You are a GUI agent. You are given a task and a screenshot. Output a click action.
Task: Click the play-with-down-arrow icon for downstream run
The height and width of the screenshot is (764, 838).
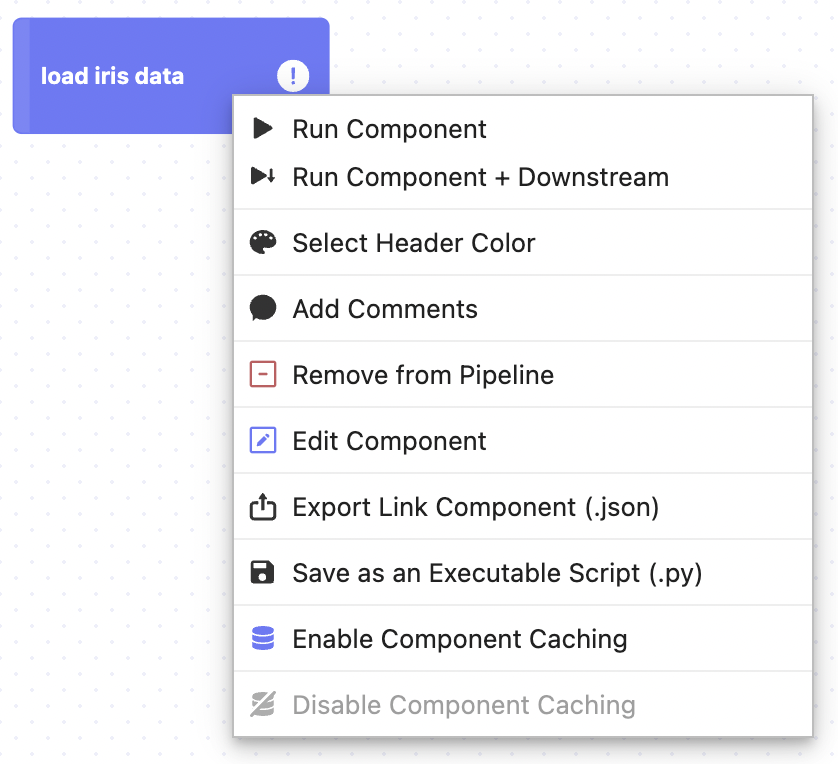click(x=262, y=177)
